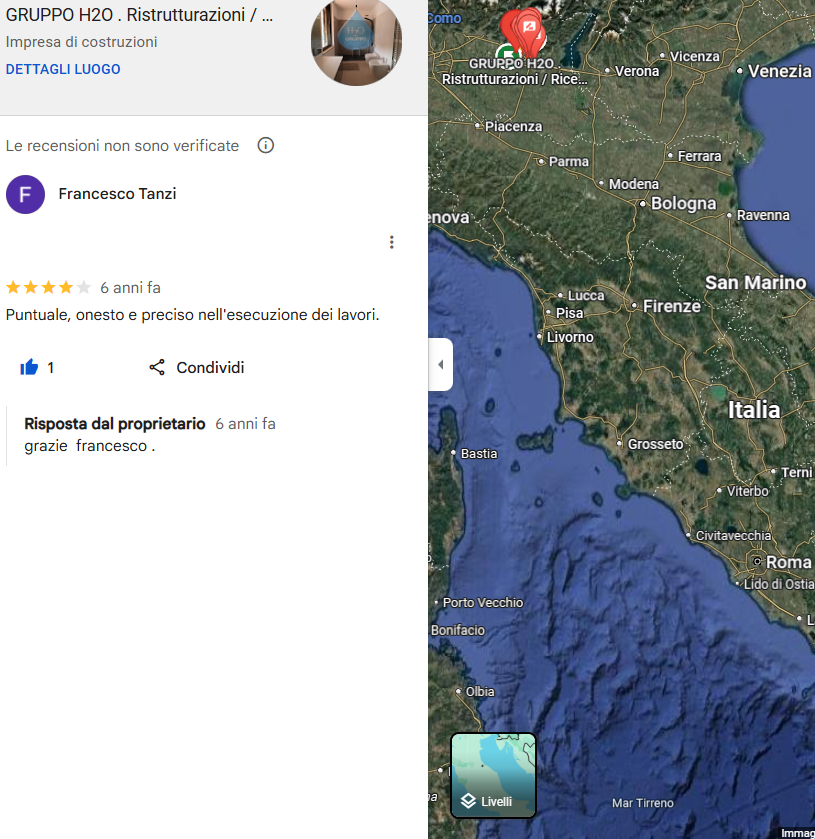Open the three-dot menu for Francesco Tanzi's review
Viewport: 815px width, 839px height.
click(392, 242)
